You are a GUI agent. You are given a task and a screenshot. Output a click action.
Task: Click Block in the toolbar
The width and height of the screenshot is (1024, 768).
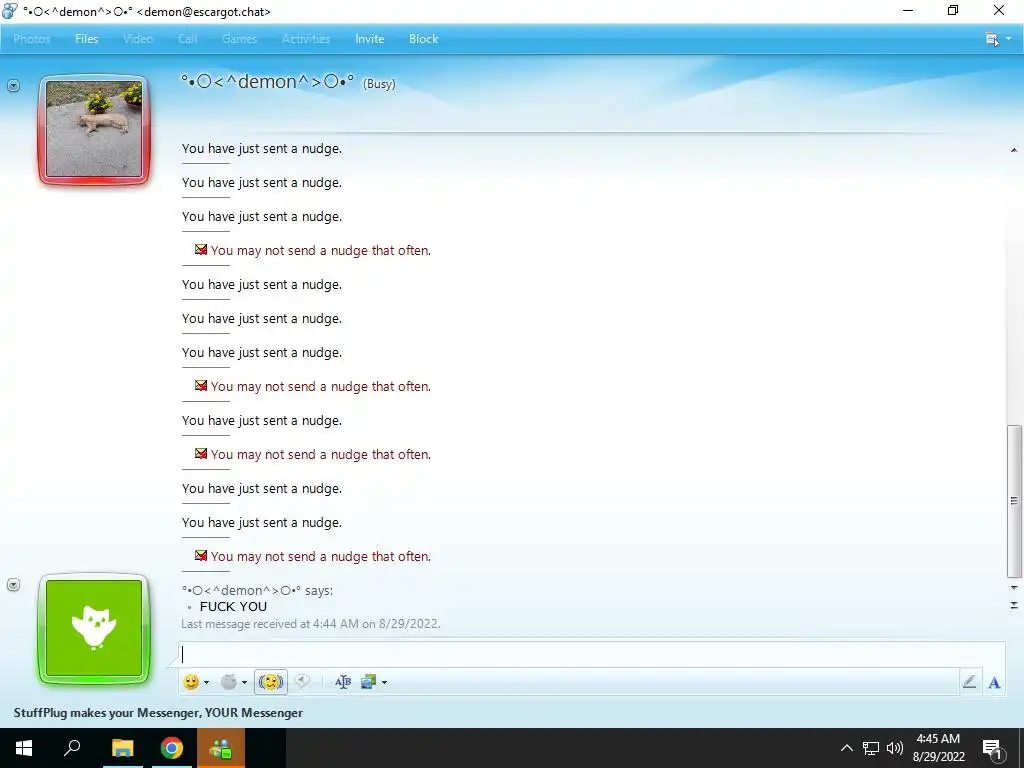423,39
